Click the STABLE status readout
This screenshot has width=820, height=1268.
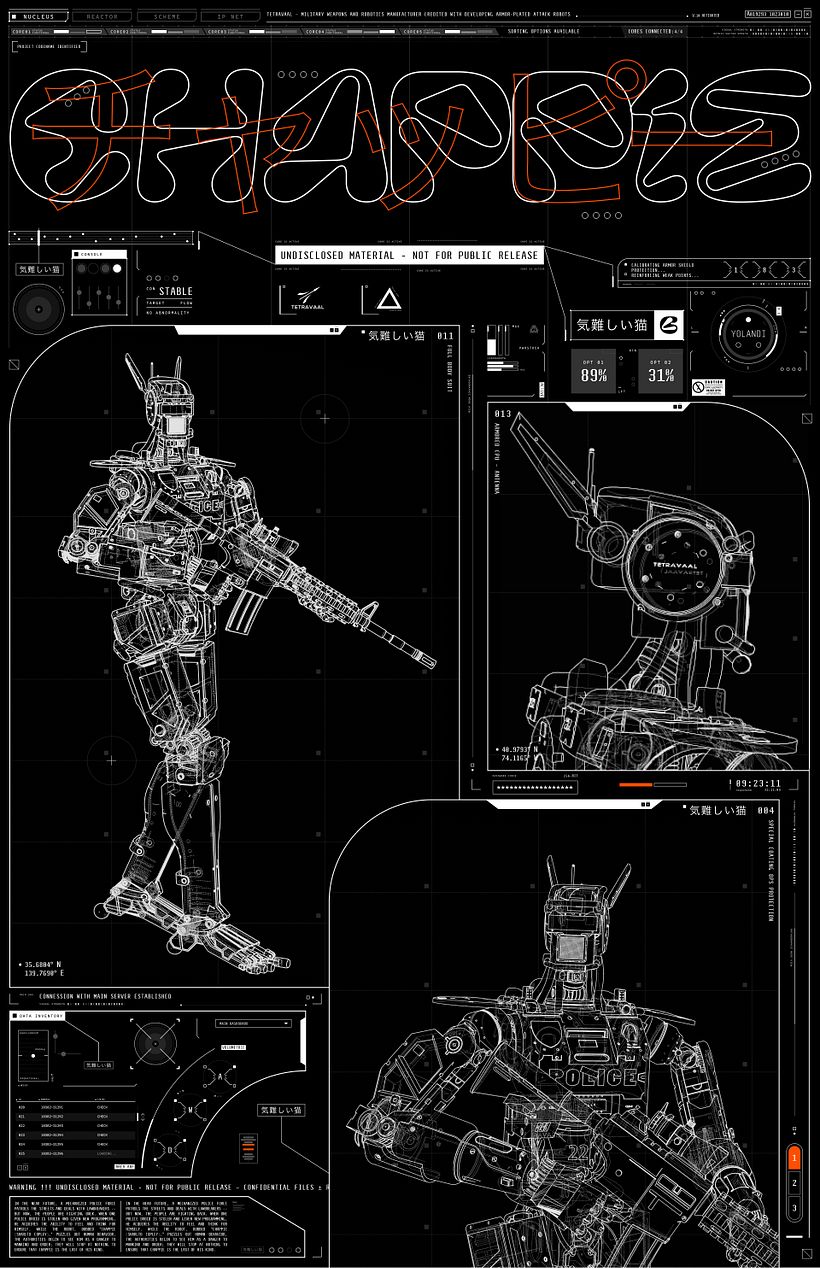(x=175, y=292)
